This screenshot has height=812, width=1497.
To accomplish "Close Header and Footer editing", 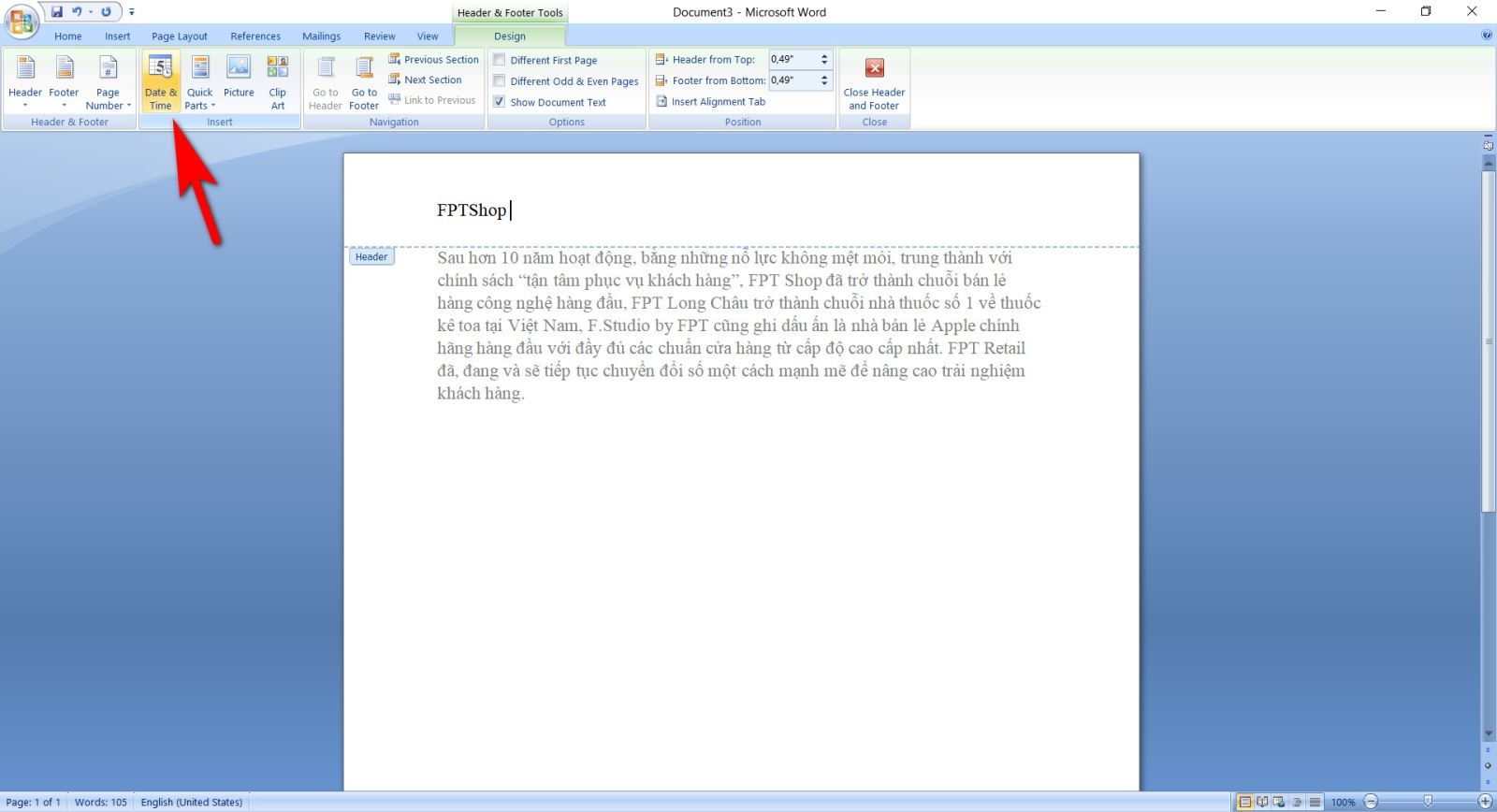I will (874, 82).
